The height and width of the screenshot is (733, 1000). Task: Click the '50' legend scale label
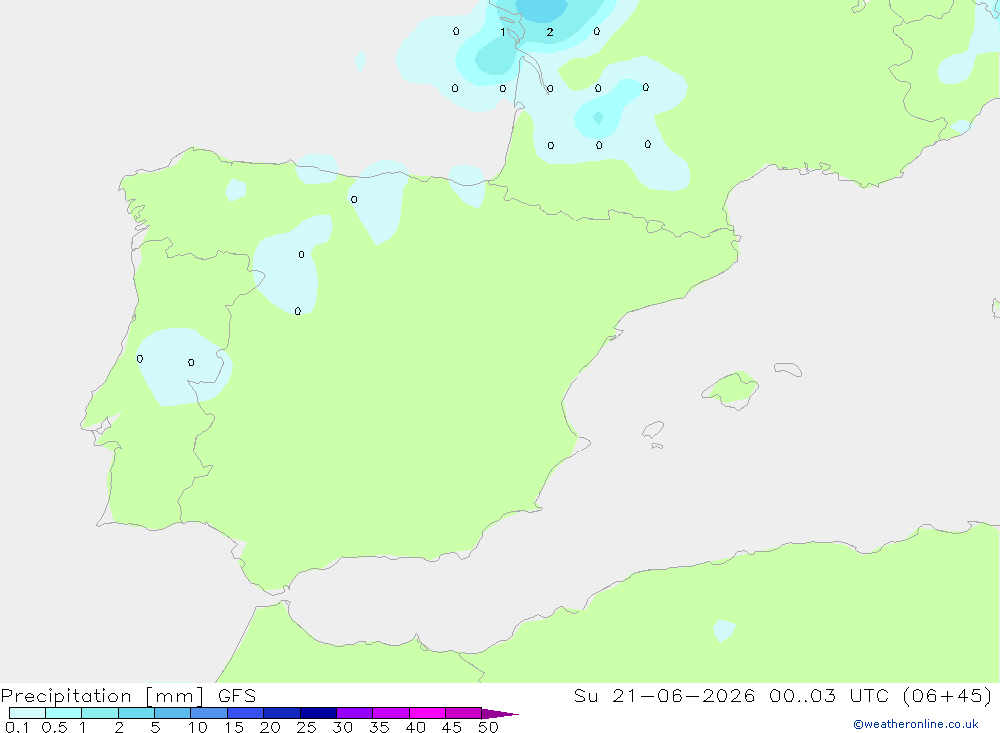(x=488, y=727)
